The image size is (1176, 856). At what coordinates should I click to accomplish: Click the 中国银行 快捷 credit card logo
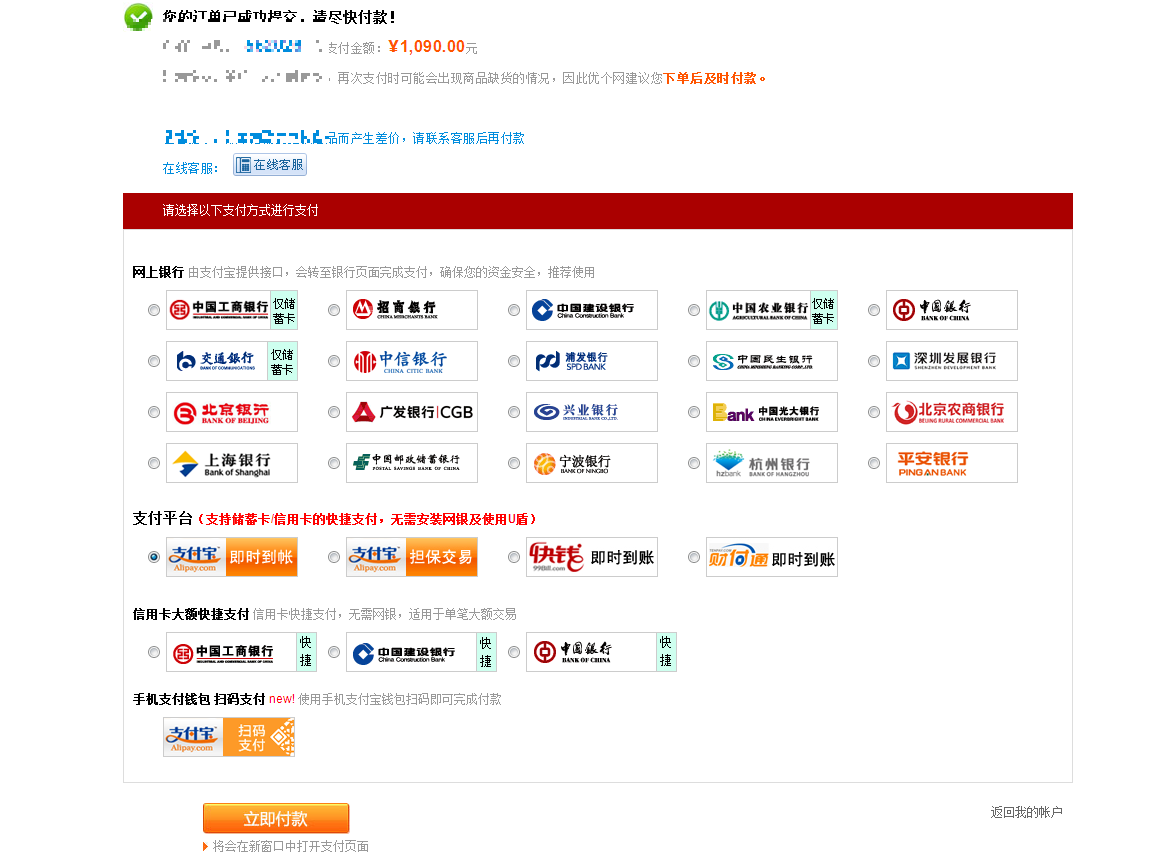[x=601, y=652]
